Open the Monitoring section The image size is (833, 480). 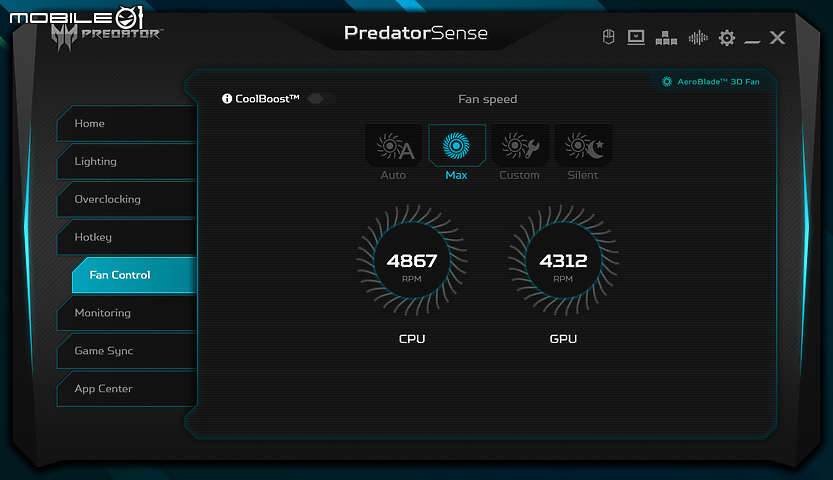(x=127, y=313)
